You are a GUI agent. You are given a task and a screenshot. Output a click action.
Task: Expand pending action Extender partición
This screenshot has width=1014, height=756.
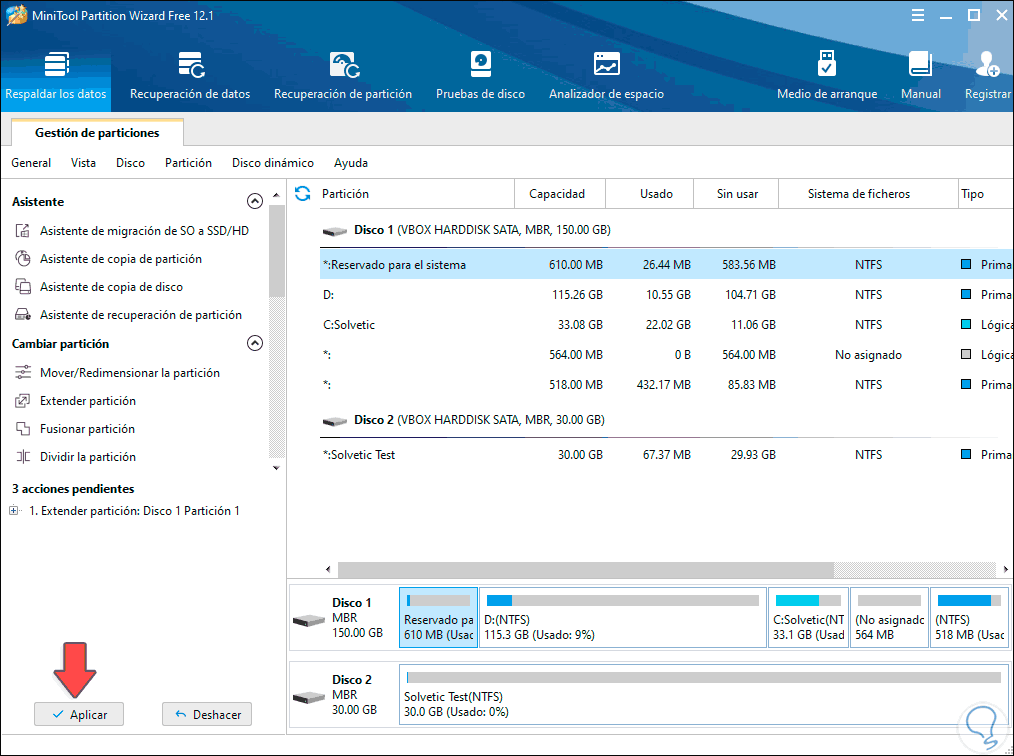[x=14, y=511]
